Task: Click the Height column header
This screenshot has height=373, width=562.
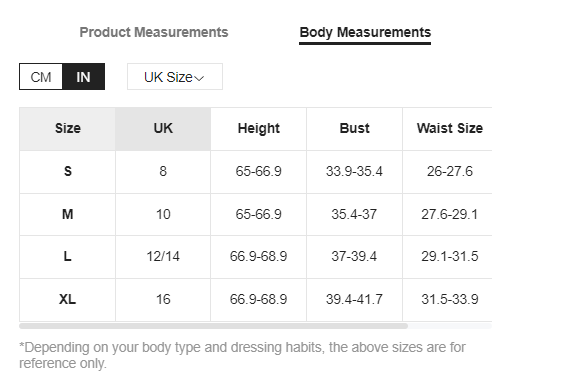Action: click(x=258, y=129)
